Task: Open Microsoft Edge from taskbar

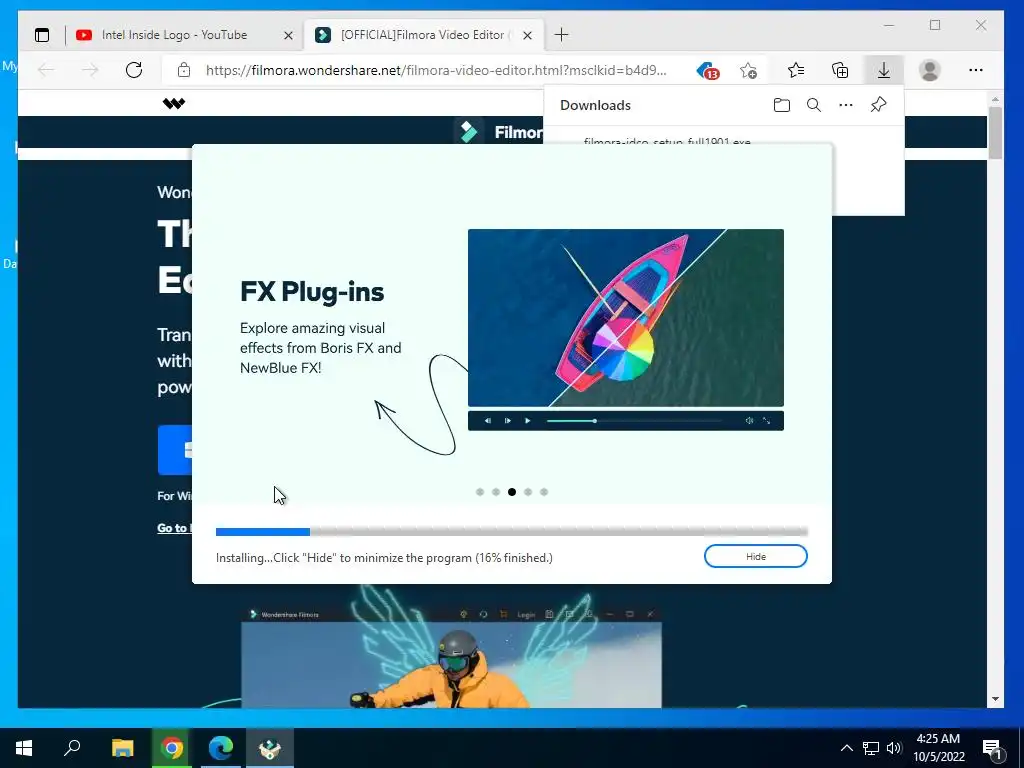Action: 221,748
